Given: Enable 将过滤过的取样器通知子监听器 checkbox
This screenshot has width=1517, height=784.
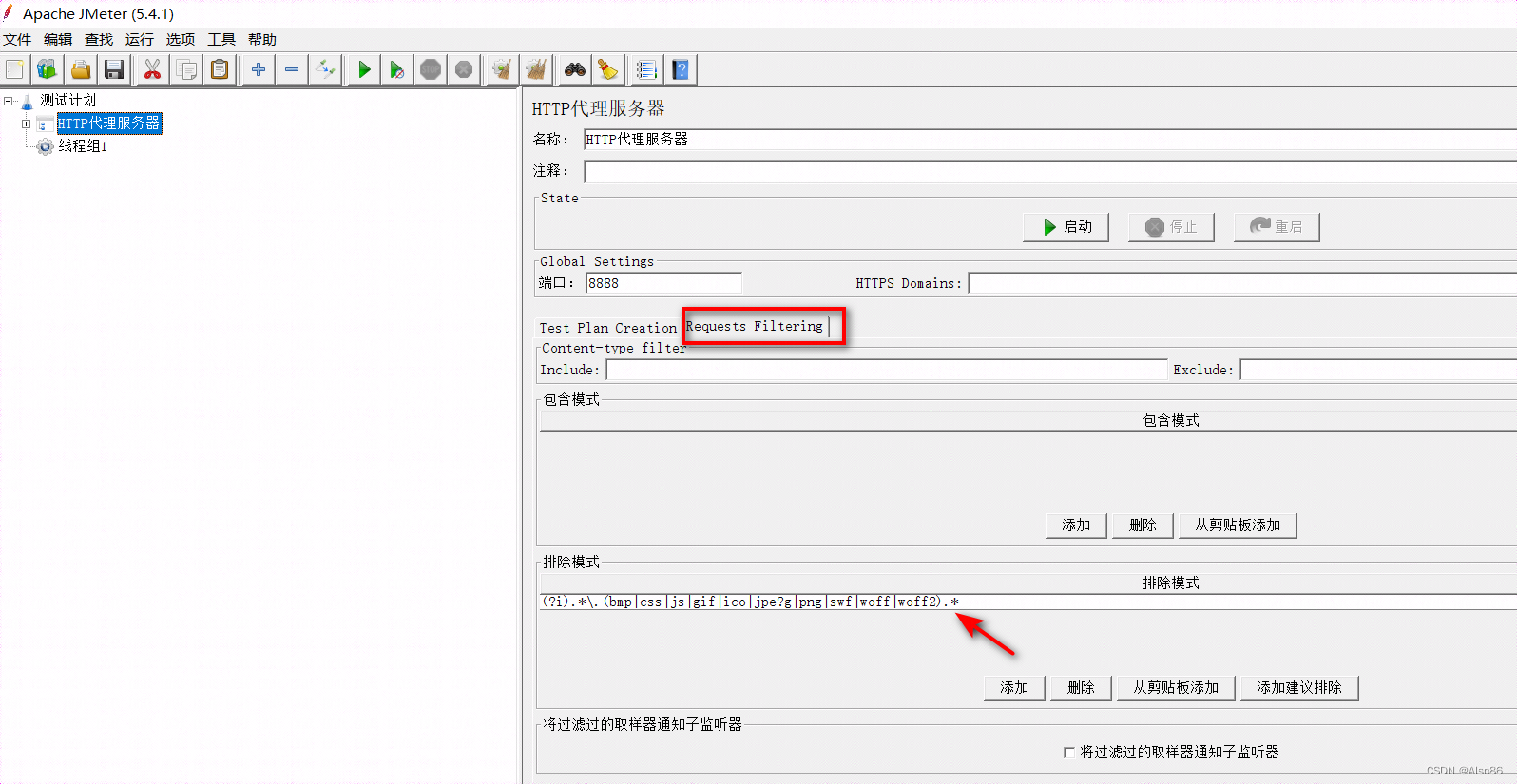Looking at the screenshot, I should (1069, 753).
